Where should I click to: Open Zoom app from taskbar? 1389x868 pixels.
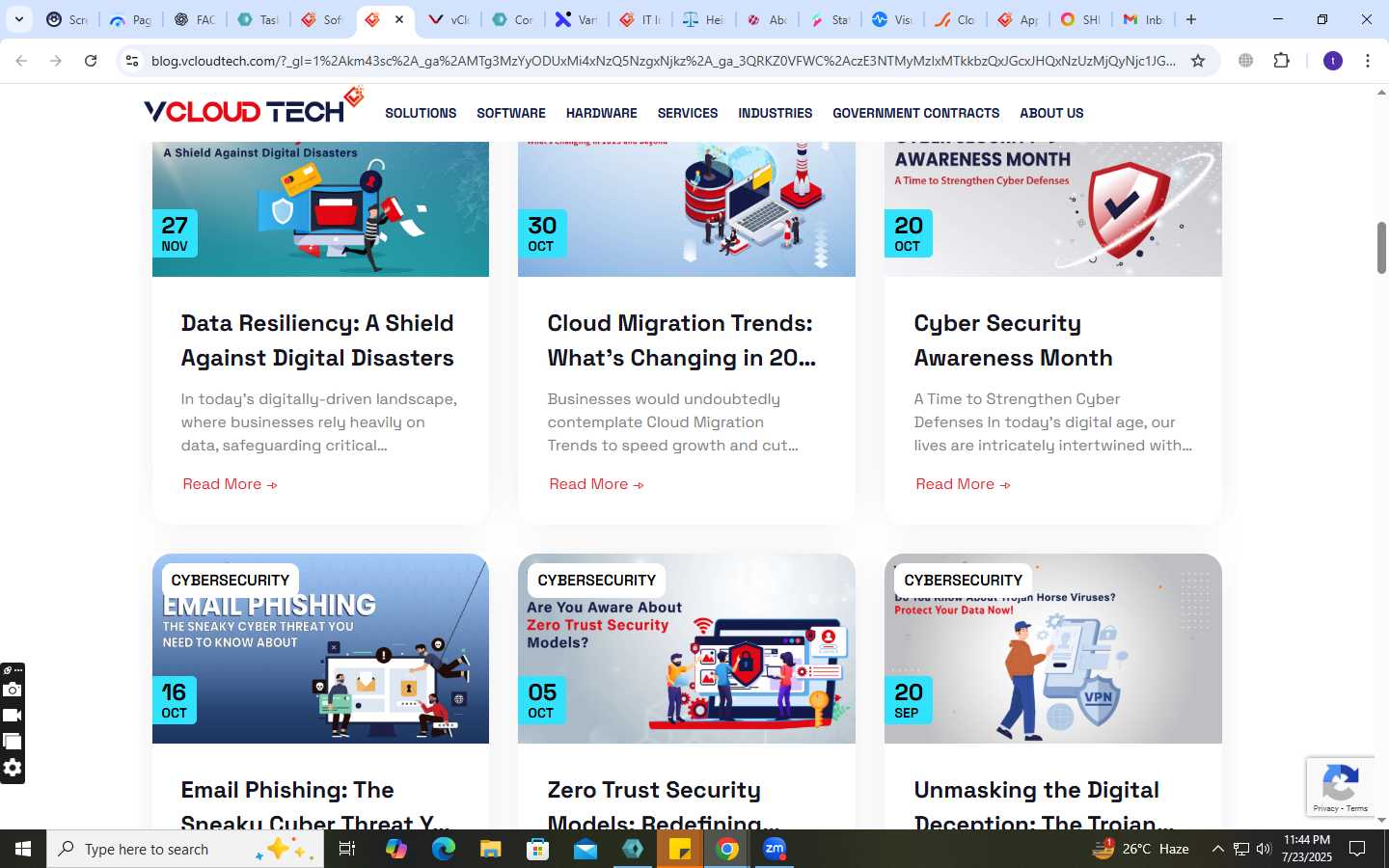tap(775, 849)
